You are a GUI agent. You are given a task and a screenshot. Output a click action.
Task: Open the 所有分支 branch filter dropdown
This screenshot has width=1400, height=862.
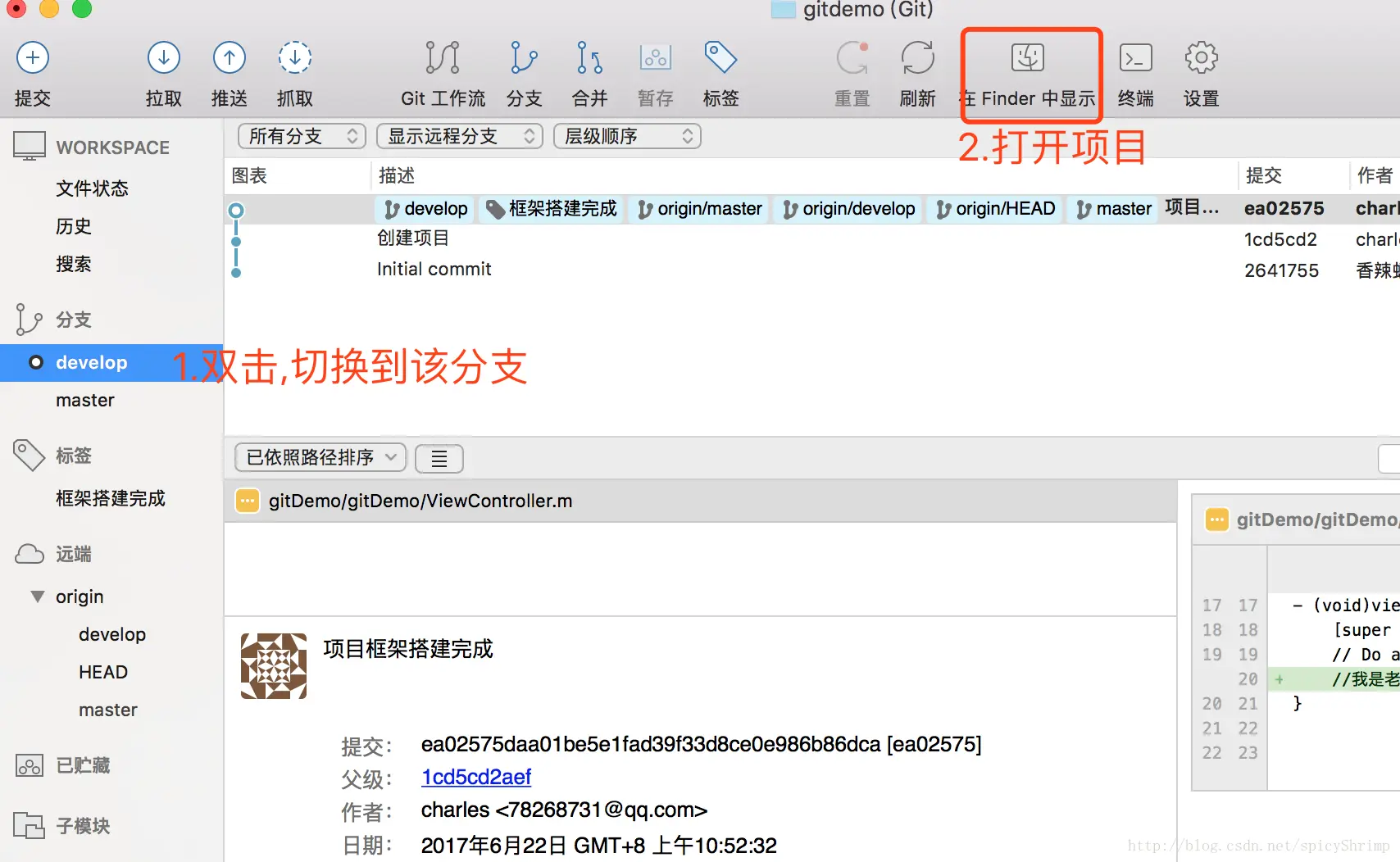coord(301,136)
